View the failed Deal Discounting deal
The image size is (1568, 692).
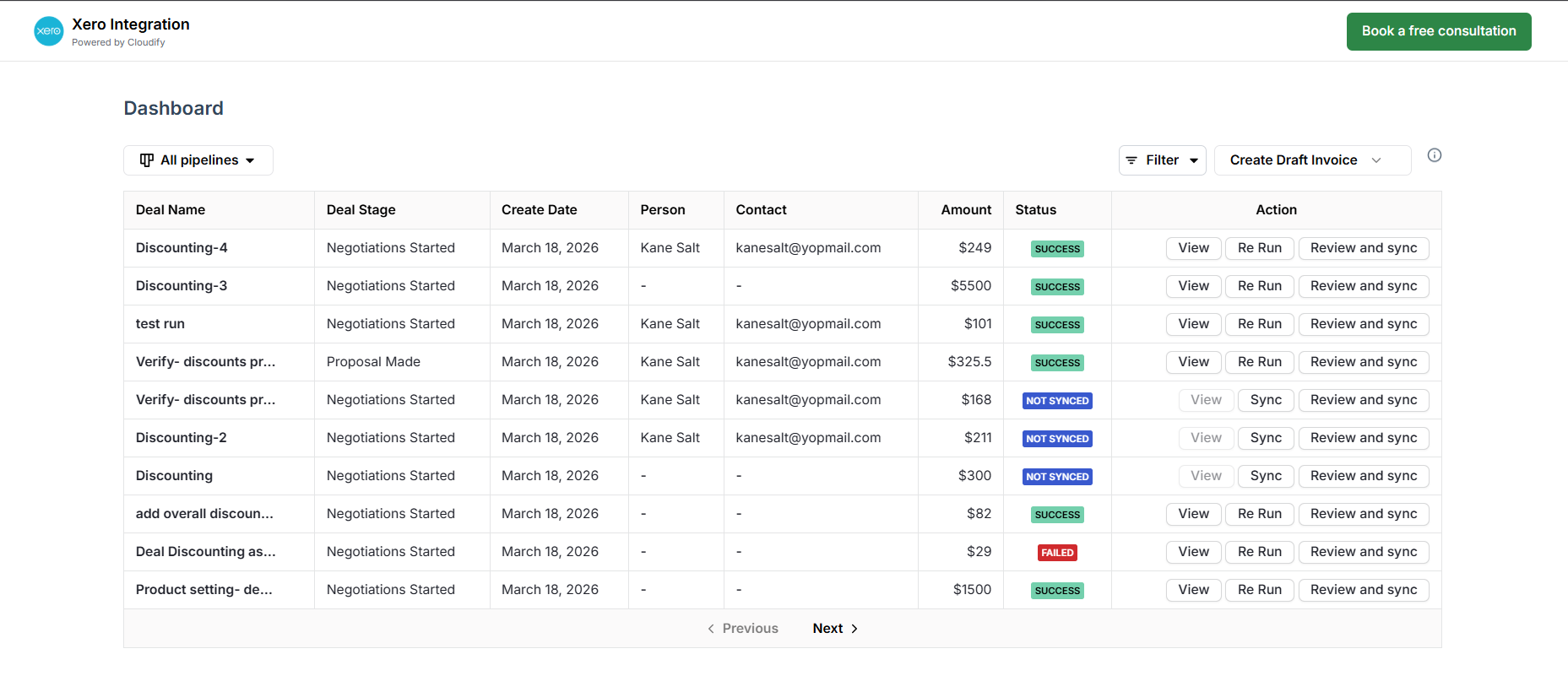click(x=1194, y=552)
